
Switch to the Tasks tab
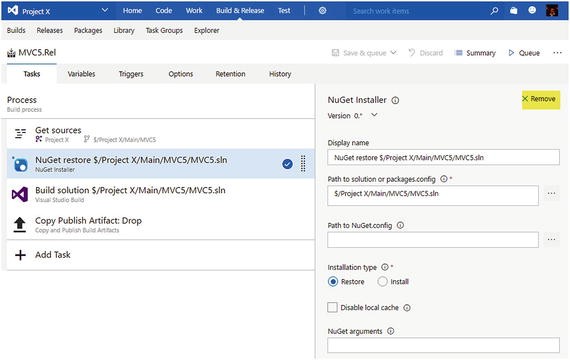coord(32,74)
